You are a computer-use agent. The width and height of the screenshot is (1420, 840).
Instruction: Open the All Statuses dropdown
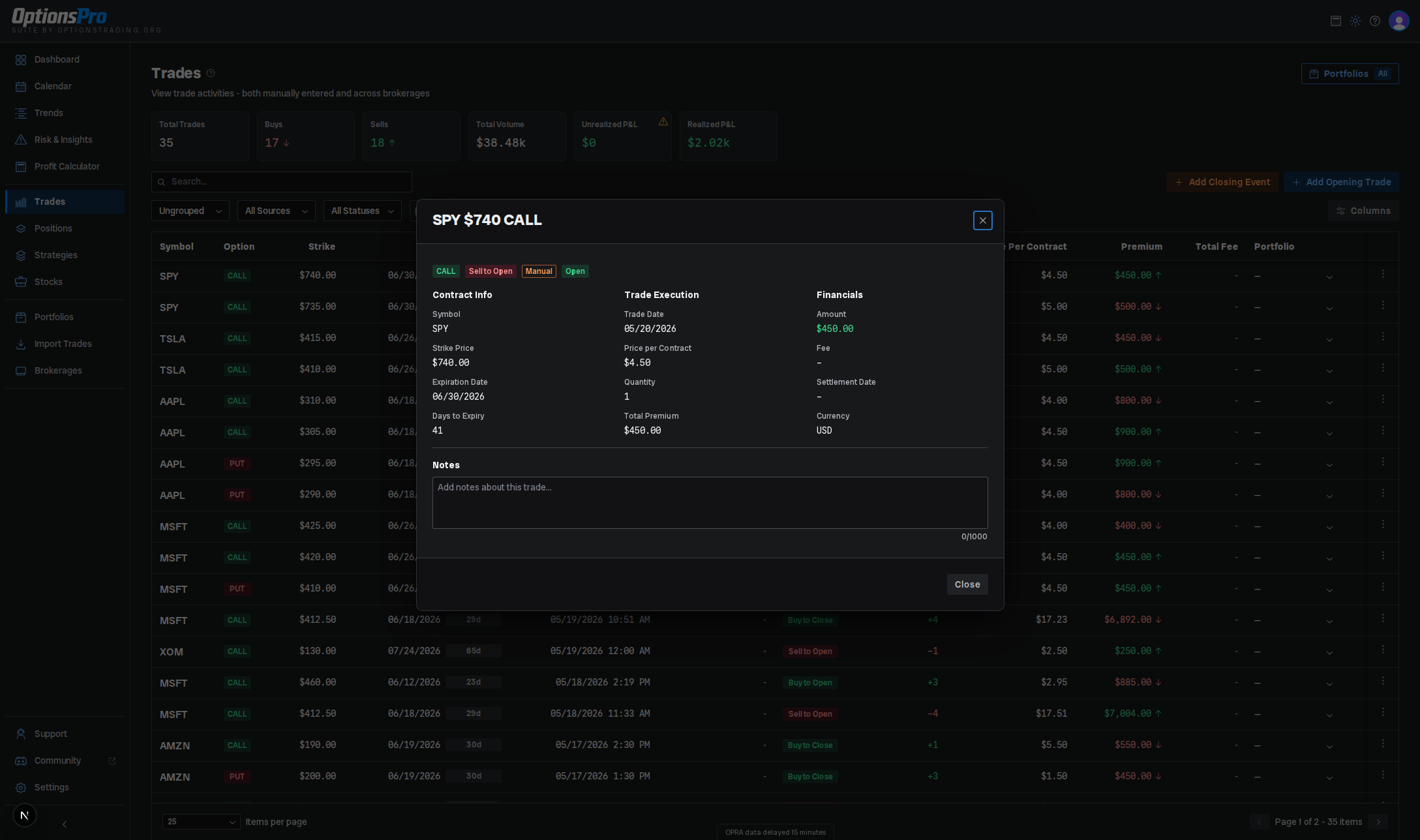coord(362,211)
